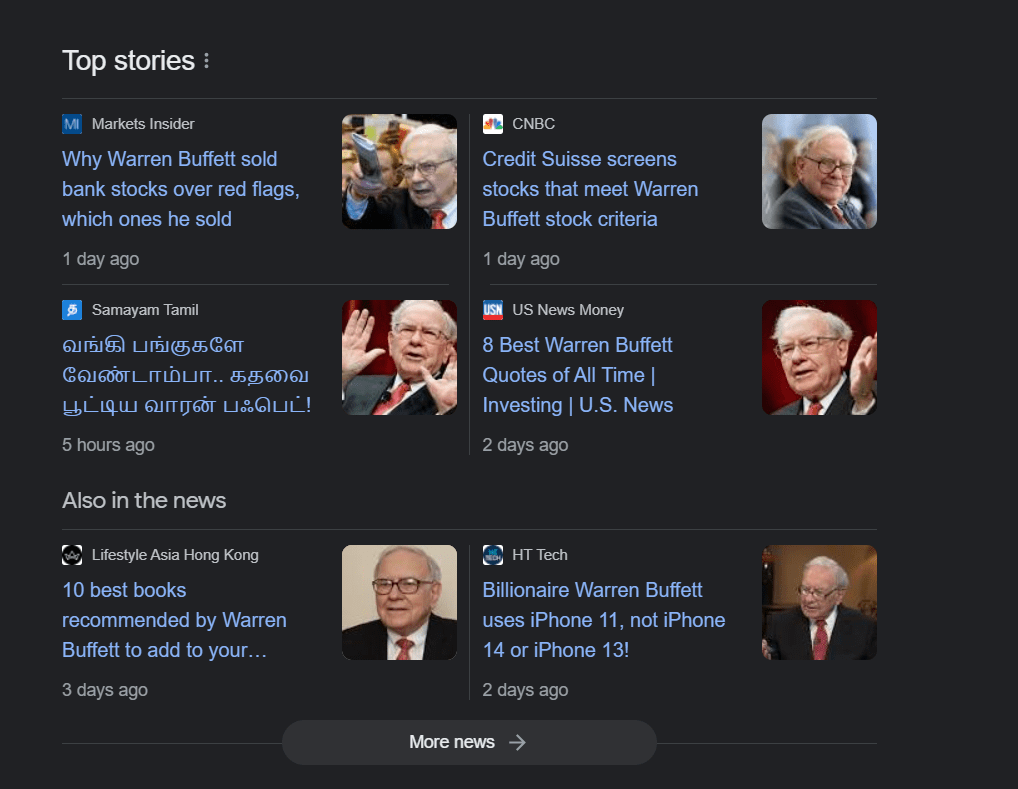Click the Lifestyle Asia Hong Kong source icon
Image resolution: width=1018 pixels, height=789 pixels.
[x=70, y=554]
